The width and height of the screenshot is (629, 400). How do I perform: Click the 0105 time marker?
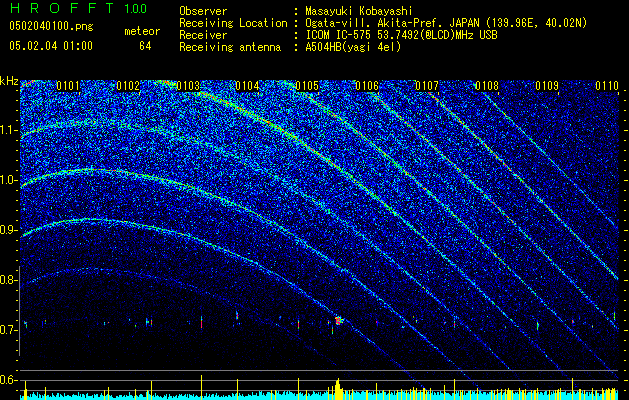307,86
